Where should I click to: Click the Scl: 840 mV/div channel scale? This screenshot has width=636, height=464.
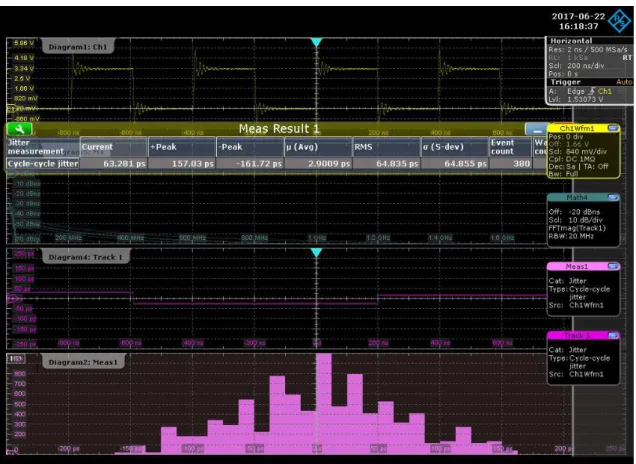point(578,152)
